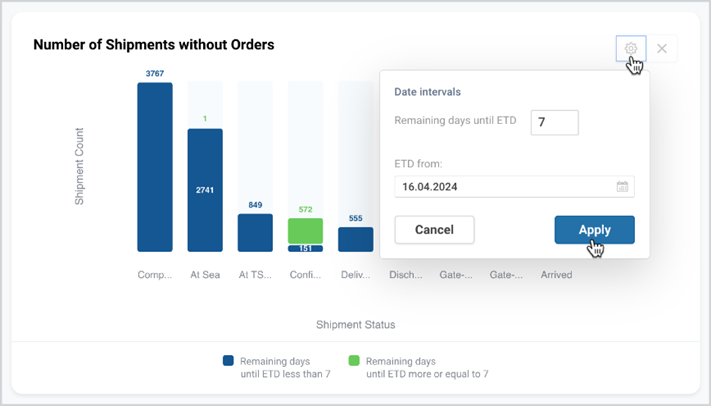Select the ETD from date field
The width and height of the screenshot is (711, 406).
[514, 186]
